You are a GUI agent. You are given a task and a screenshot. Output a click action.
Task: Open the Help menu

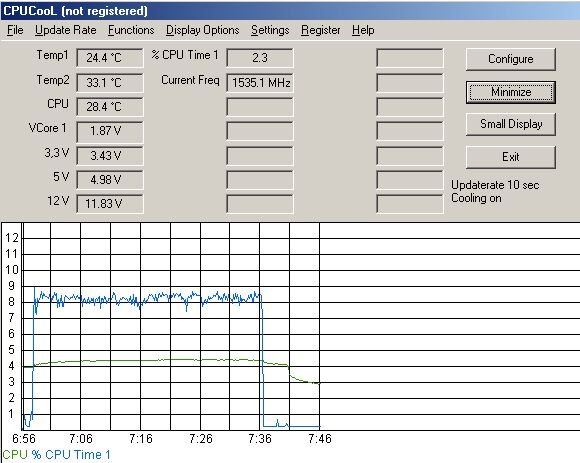click(x=363, y=30)
